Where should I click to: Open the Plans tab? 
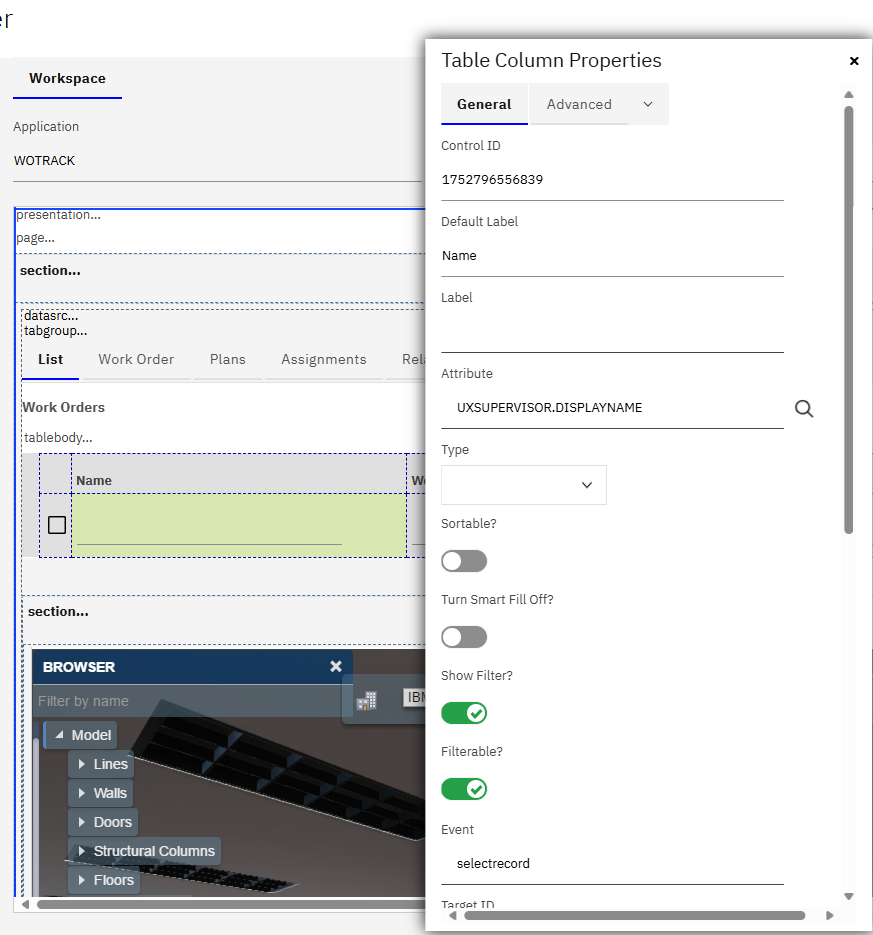pos(228,359)
